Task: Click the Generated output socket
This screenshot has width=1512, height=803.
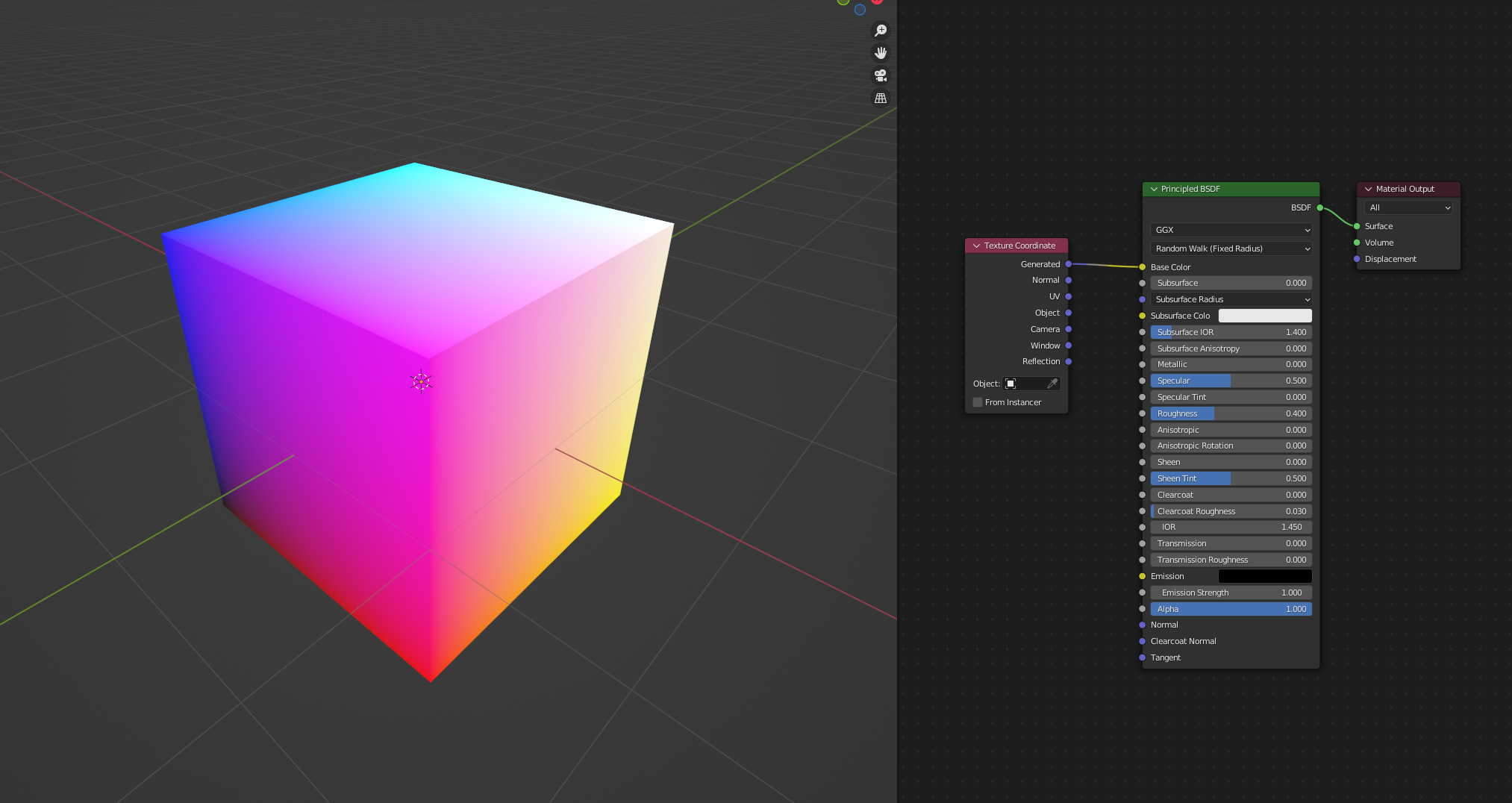Action: 1069,264
